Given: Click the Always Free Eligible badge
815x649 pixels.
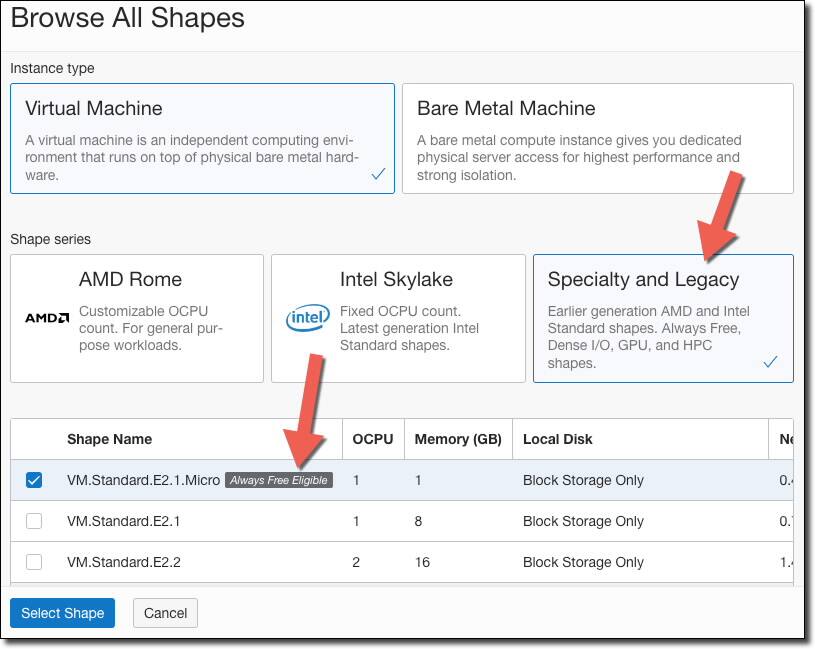Looking at the screenshot, I should pos(280,480).
